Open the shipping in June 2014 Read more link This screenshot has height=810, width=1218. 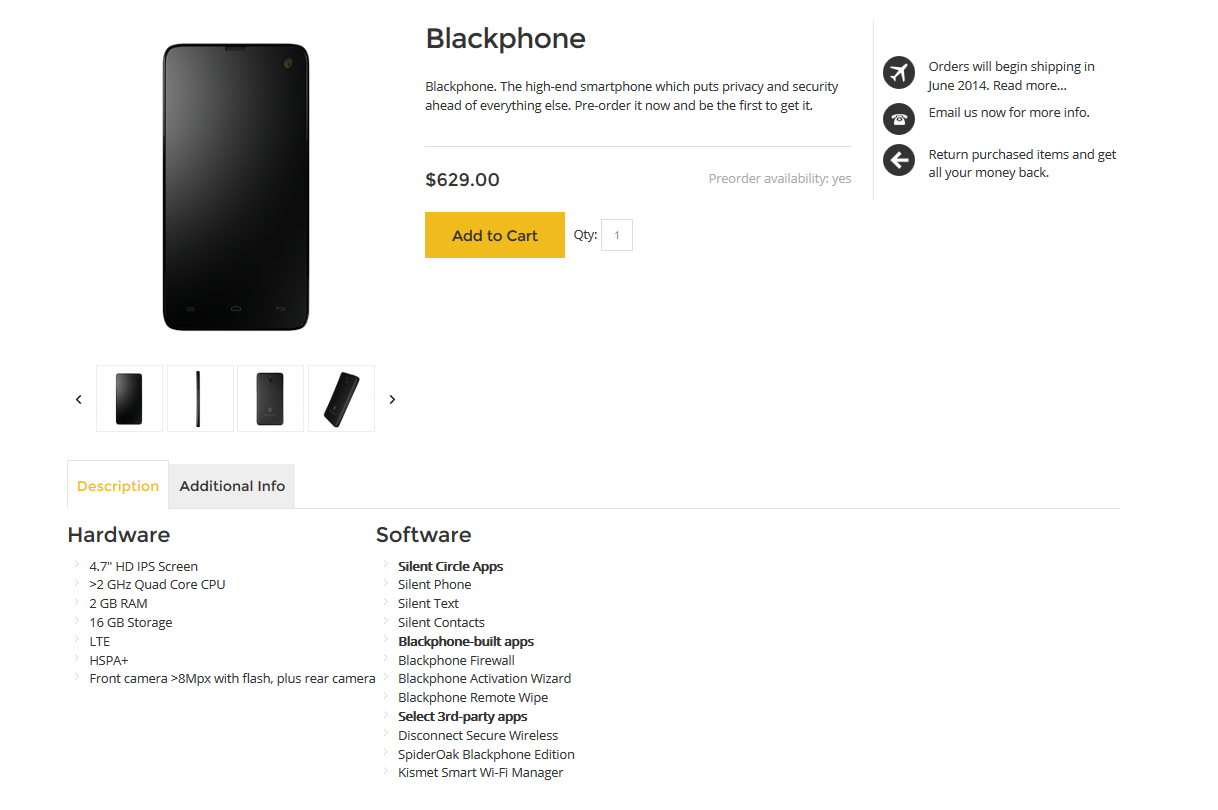click(1011, 76)
